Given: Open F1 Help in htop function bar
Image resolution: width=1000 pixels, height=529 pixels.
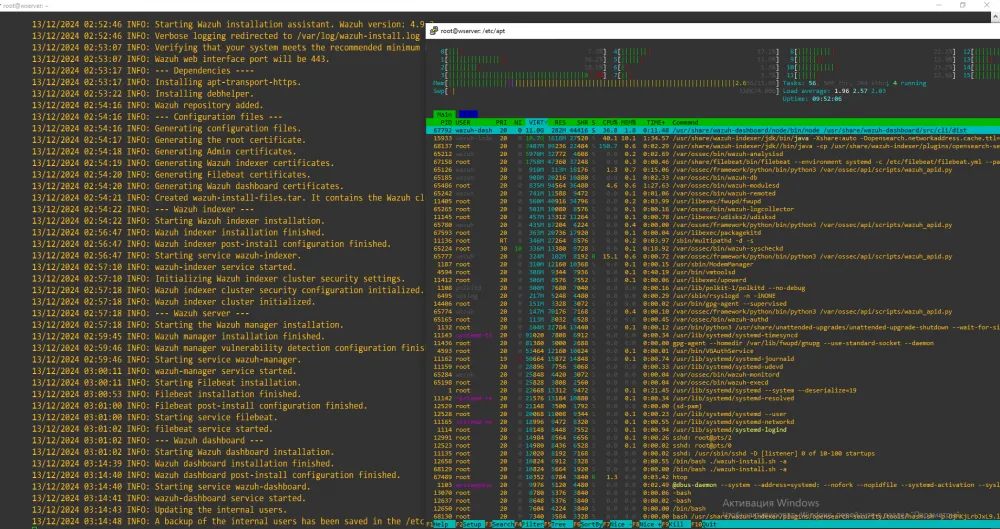Looking at the screenshot, I should pyautogui.click(x=441, y=525).
